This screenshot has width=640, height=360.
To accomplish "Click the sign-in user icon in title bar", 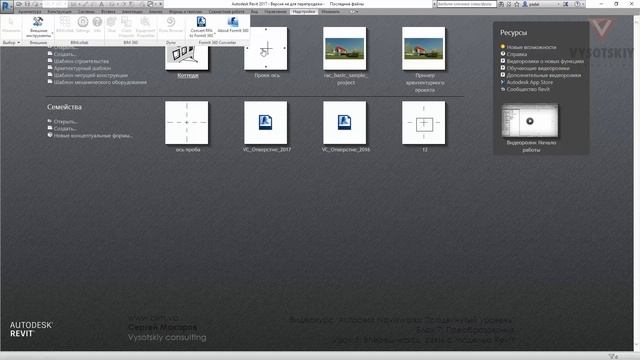I will [x=525, y=4].
